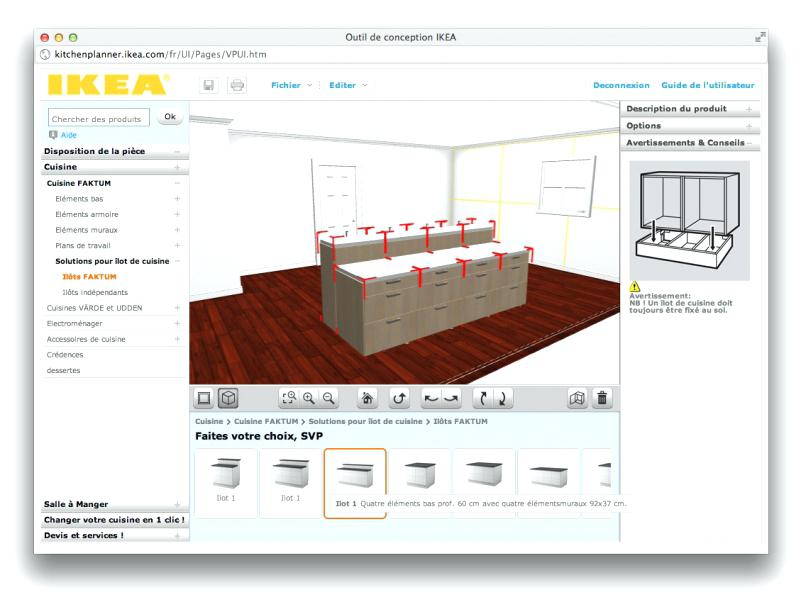
Task: Click the Ok search button
Action: (x=170, y=117)
